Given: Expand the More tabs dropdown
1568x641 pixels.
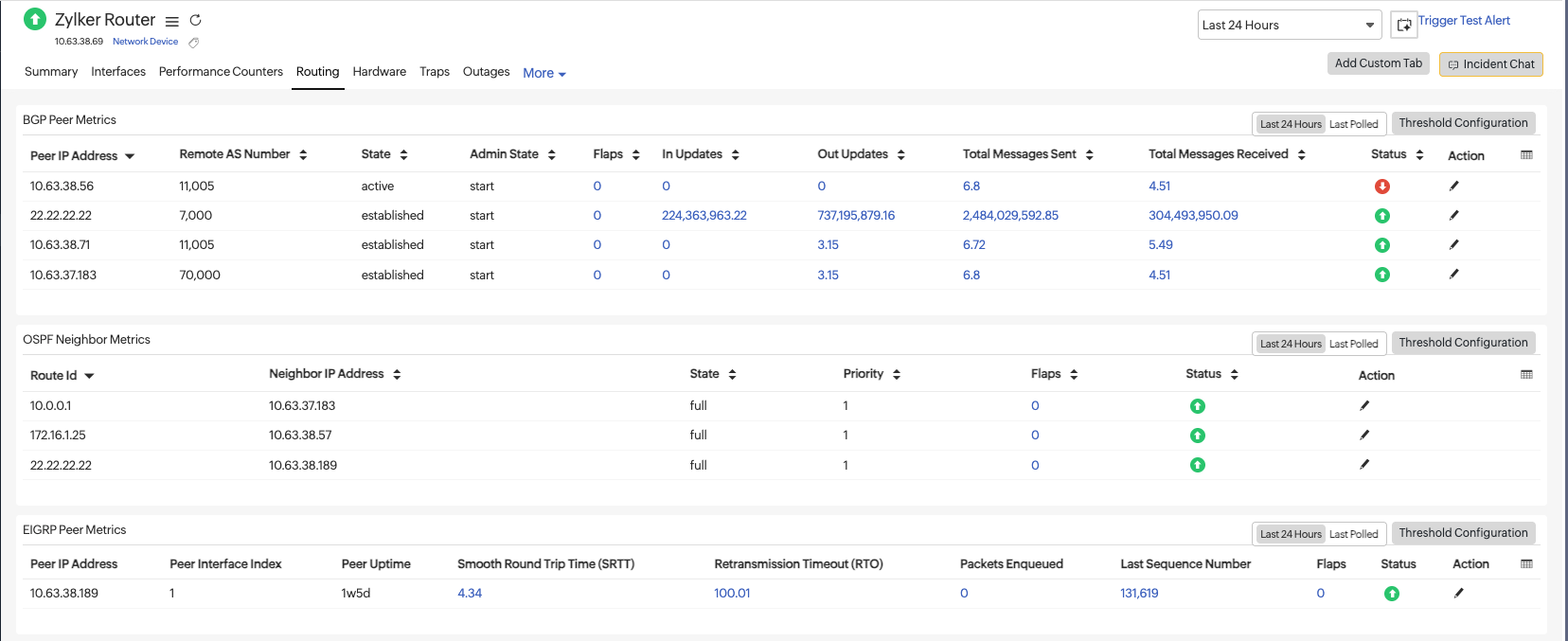Looking at the screenshot, I should pyautogui.click(x=543, y=73).
